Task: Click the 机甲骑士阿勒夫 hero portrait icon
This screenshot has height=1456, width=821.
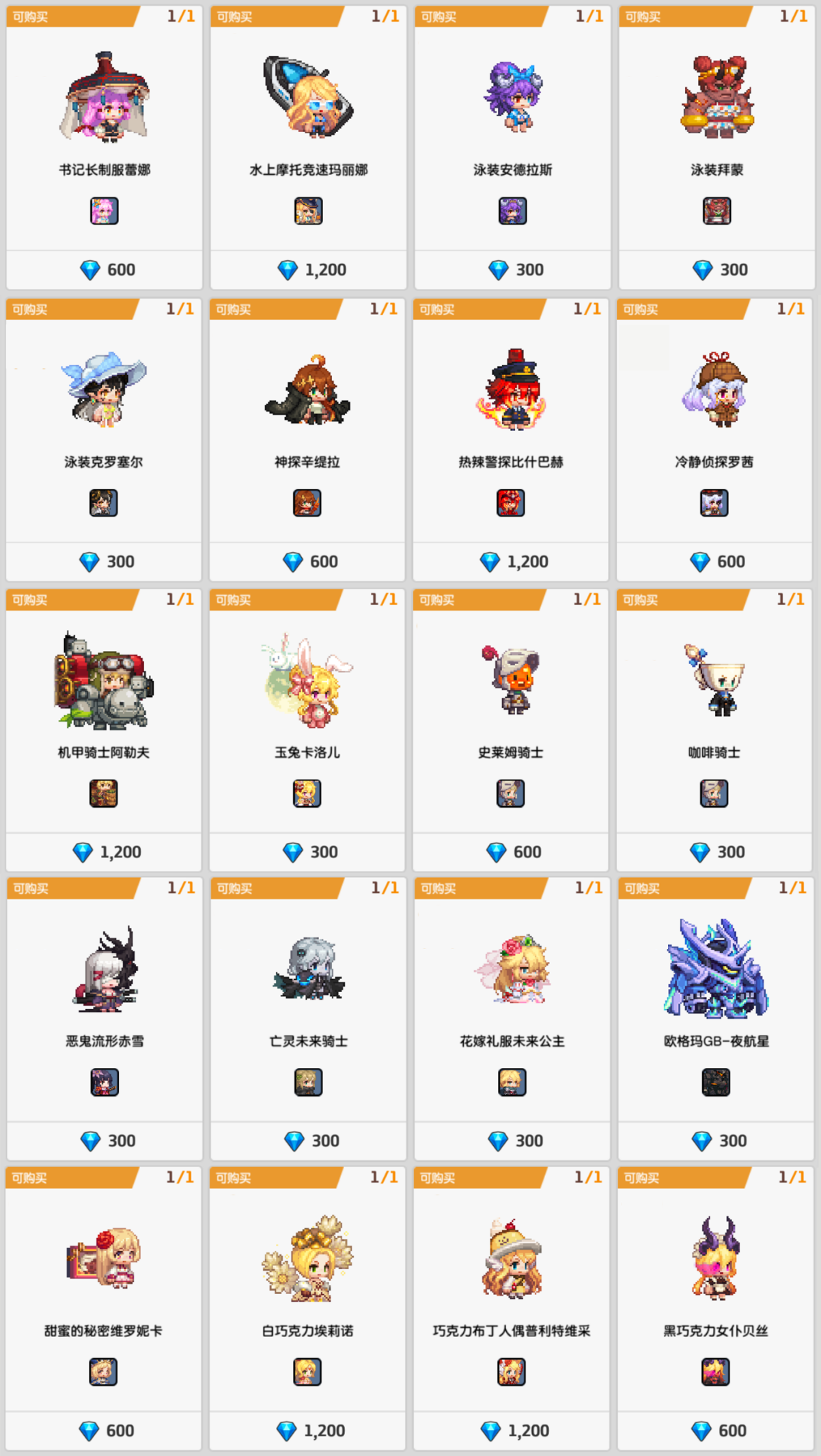Action: [103, 793]
